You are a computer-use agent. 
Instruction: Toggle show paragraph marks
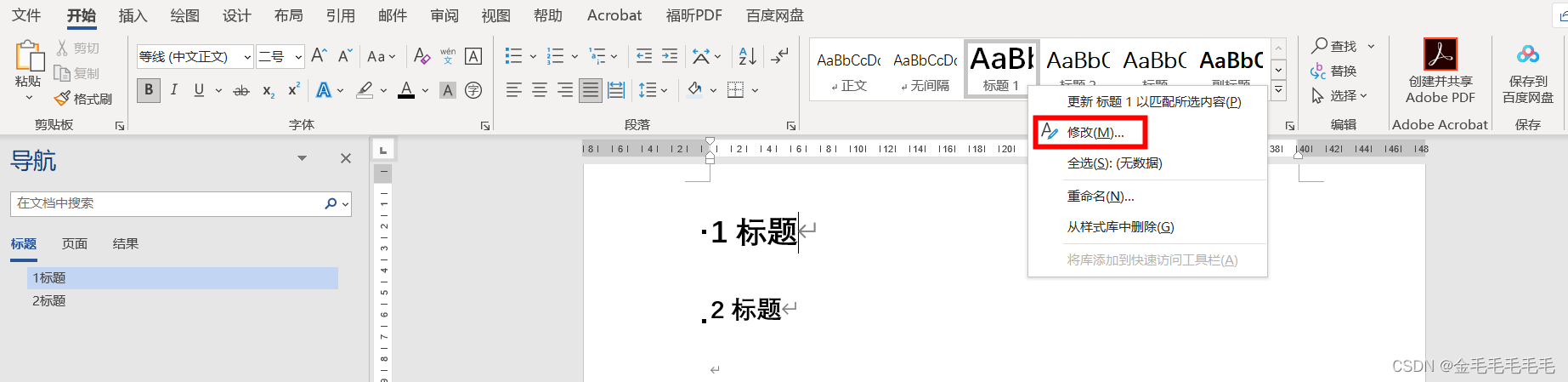[x=778, y=56]
